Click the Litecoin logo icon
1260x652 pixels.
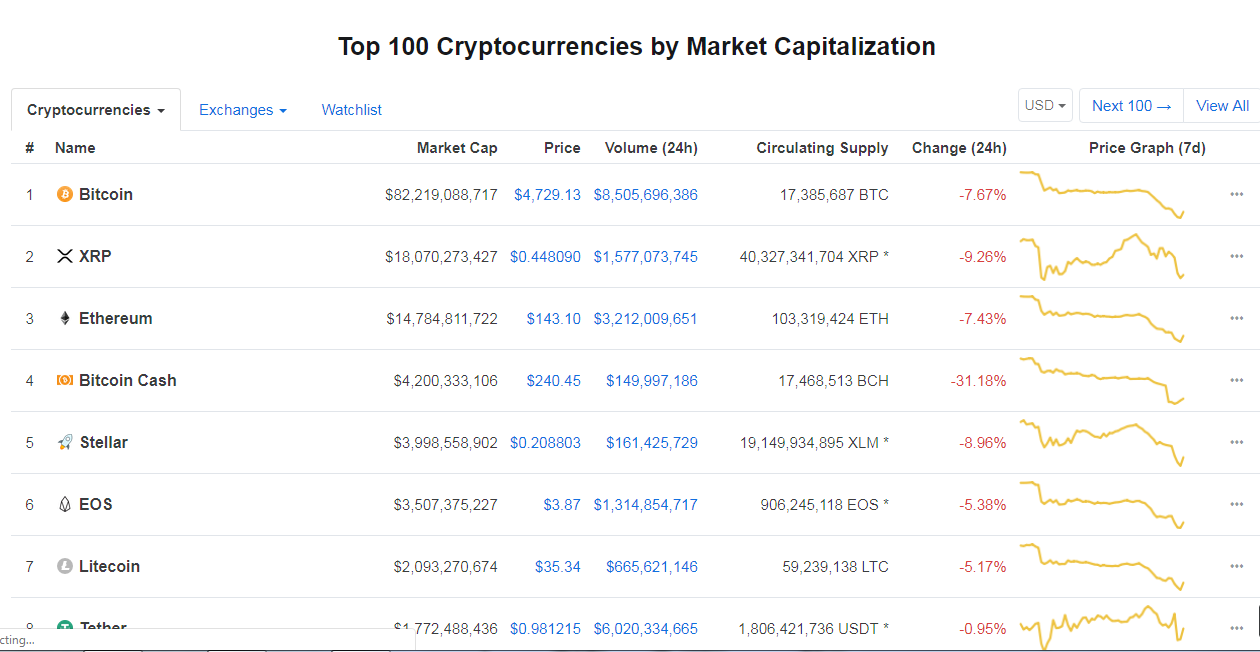(x=65, y=566)
